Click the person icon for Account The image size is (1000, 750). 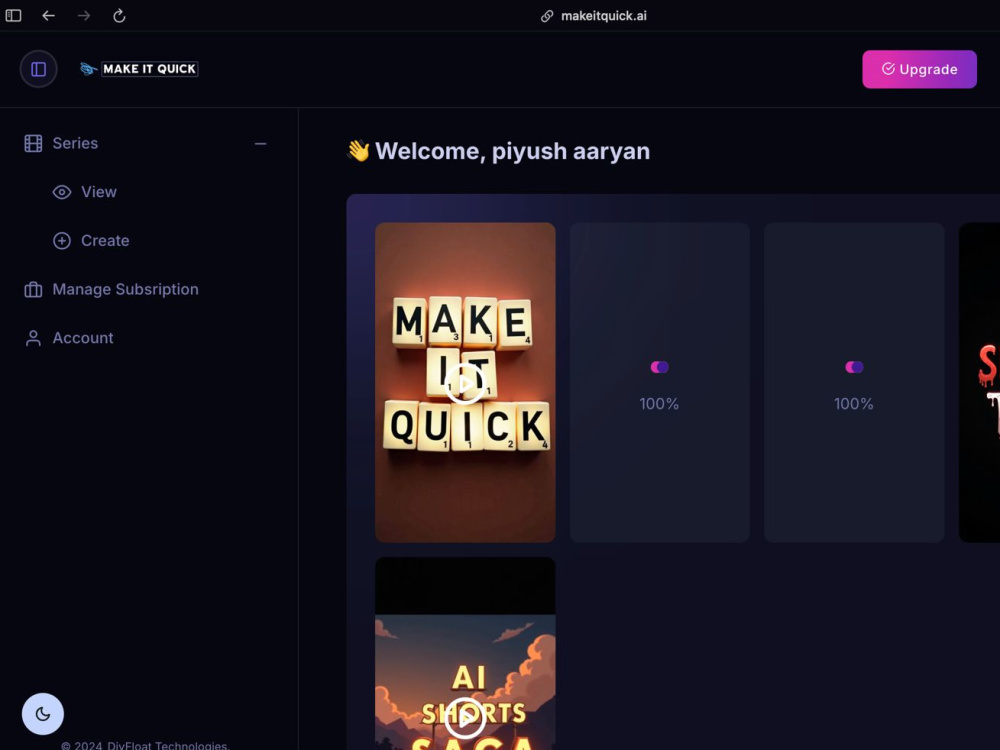pos(33,338)
